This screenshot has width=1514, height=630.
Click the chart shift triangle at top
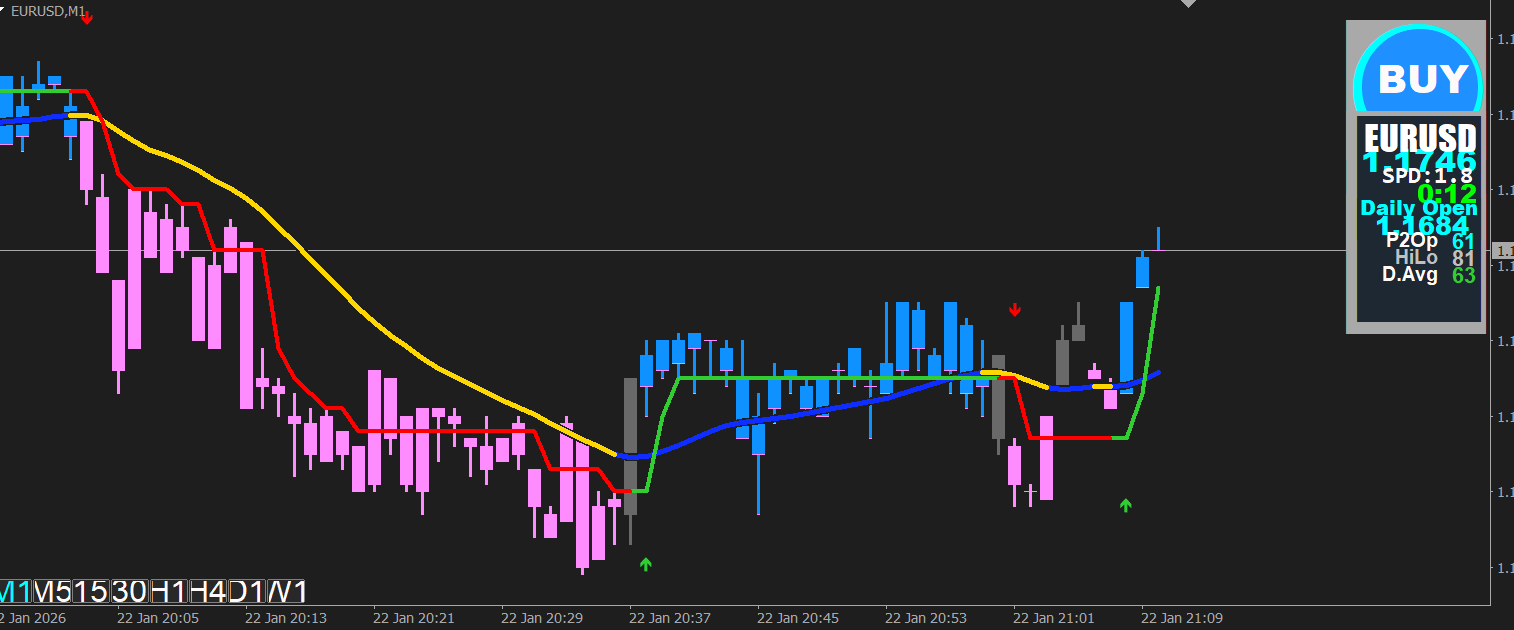(1188, 4)
